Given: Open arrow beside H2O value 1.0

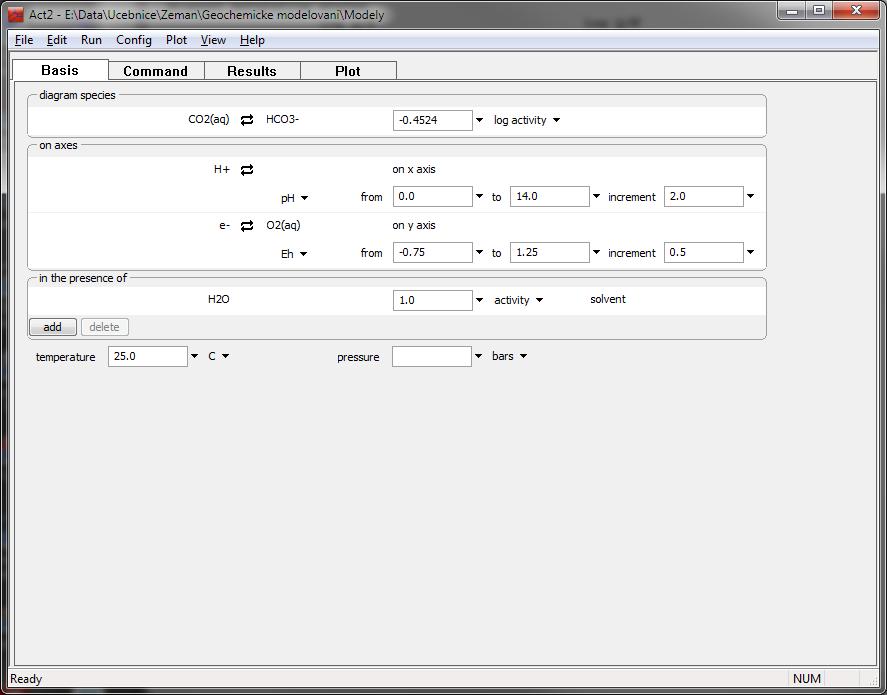Looking at the screenshot, I should click(480, 300).
